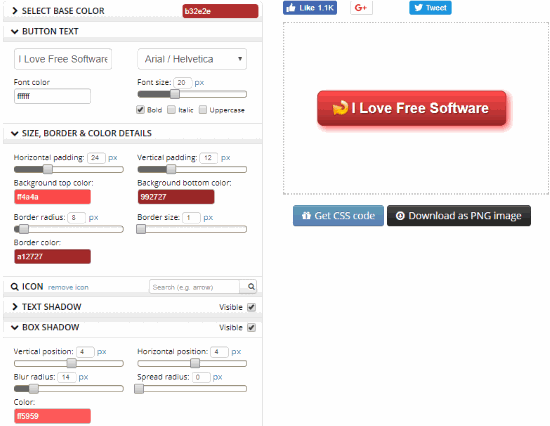Click the Border radius value field

(76, 218)
